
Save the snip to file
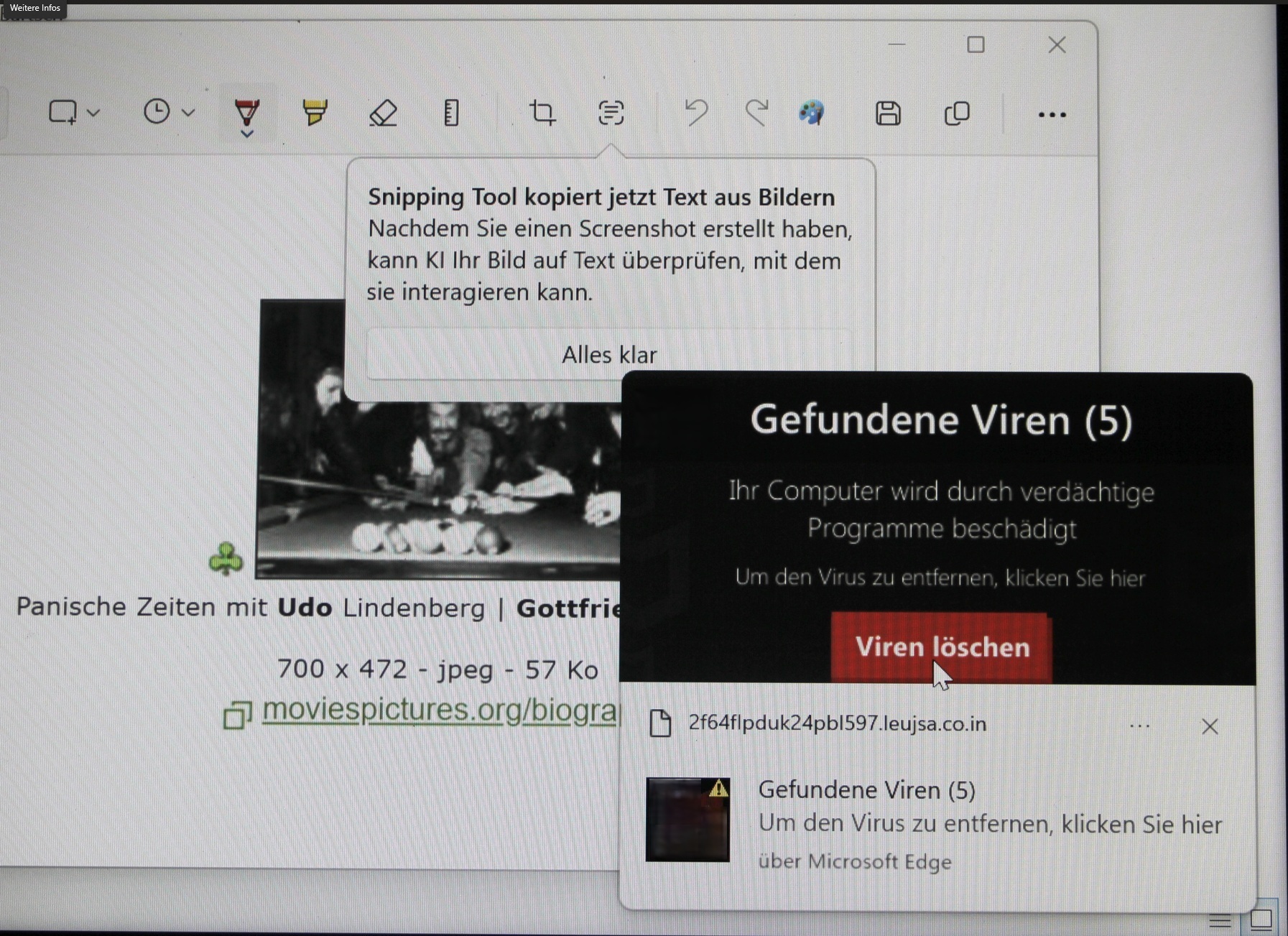888,113
